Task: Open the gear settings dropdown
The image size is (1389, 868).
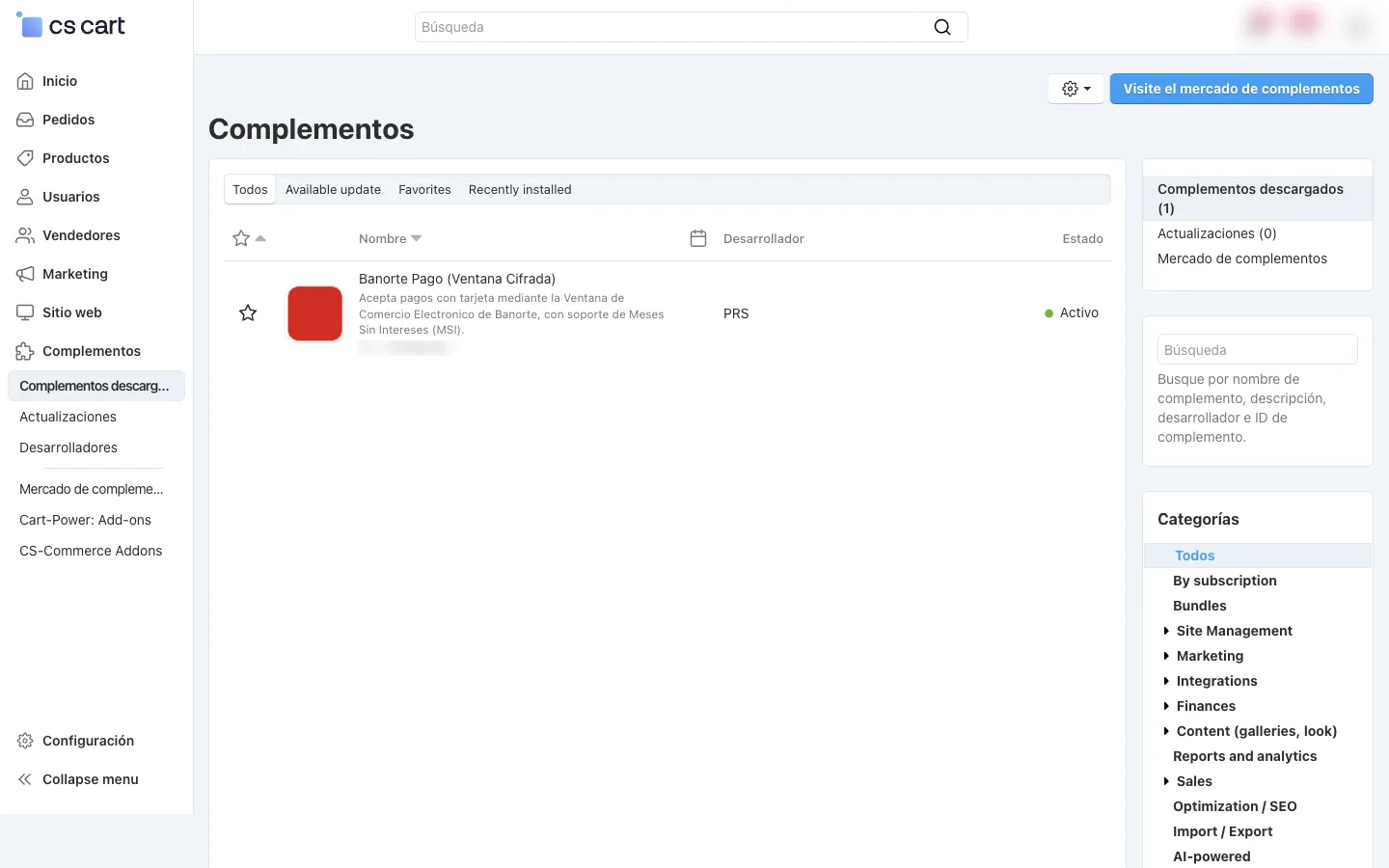Action: (1076, 89)
